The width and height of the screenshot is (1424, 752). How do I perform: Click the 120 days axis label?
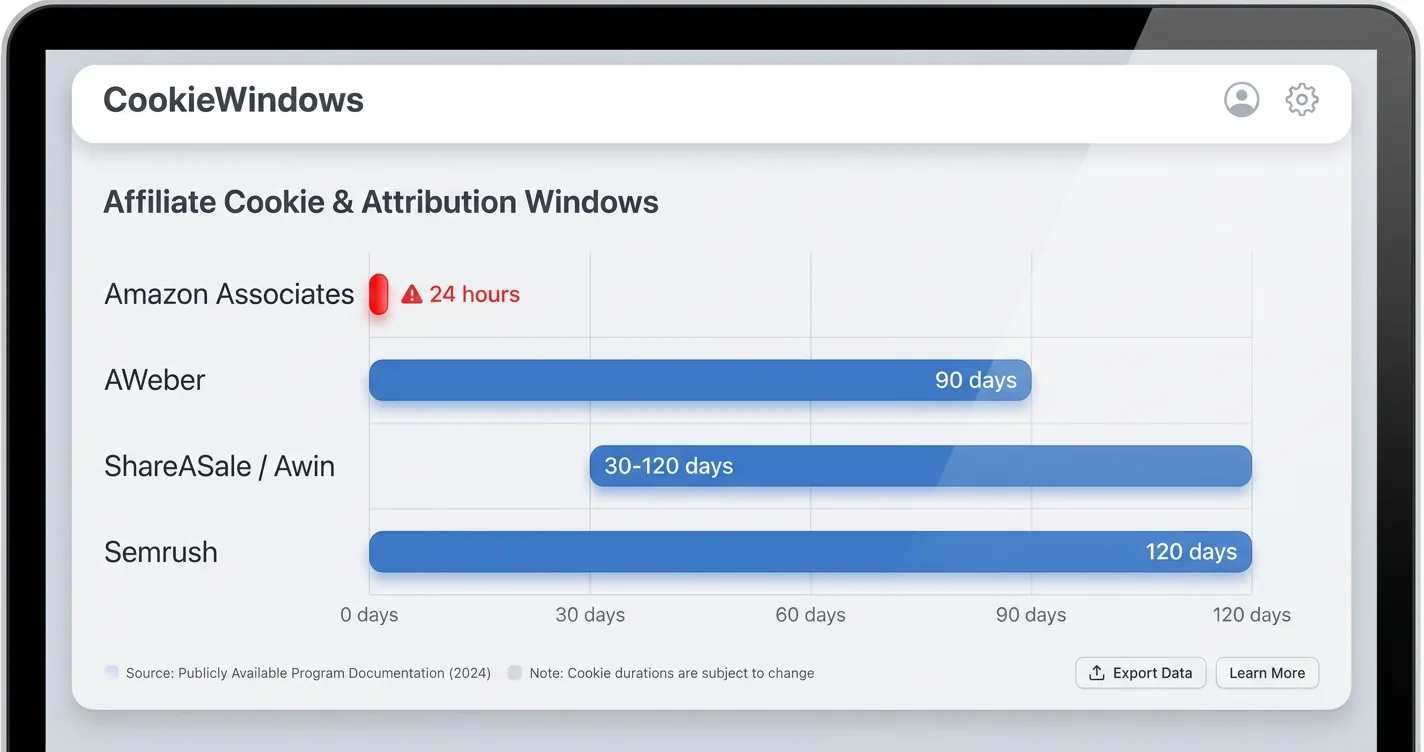1252,615
